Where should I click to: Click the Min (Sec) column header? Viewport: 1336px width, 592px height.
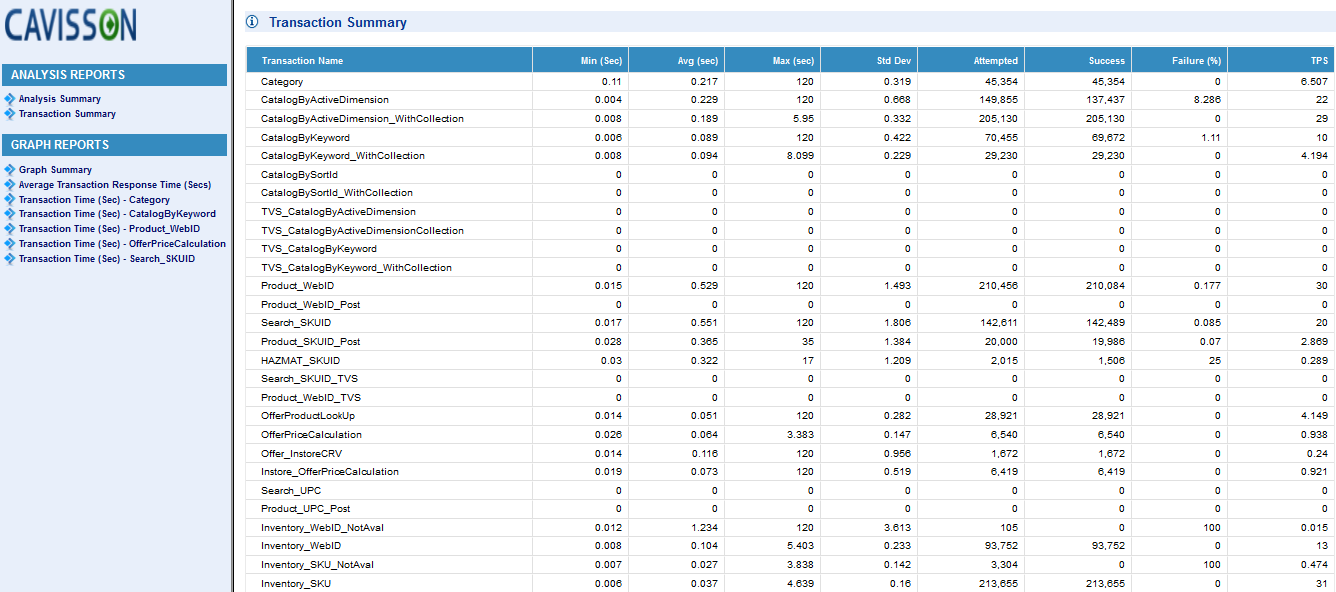(x=580, y=60)
